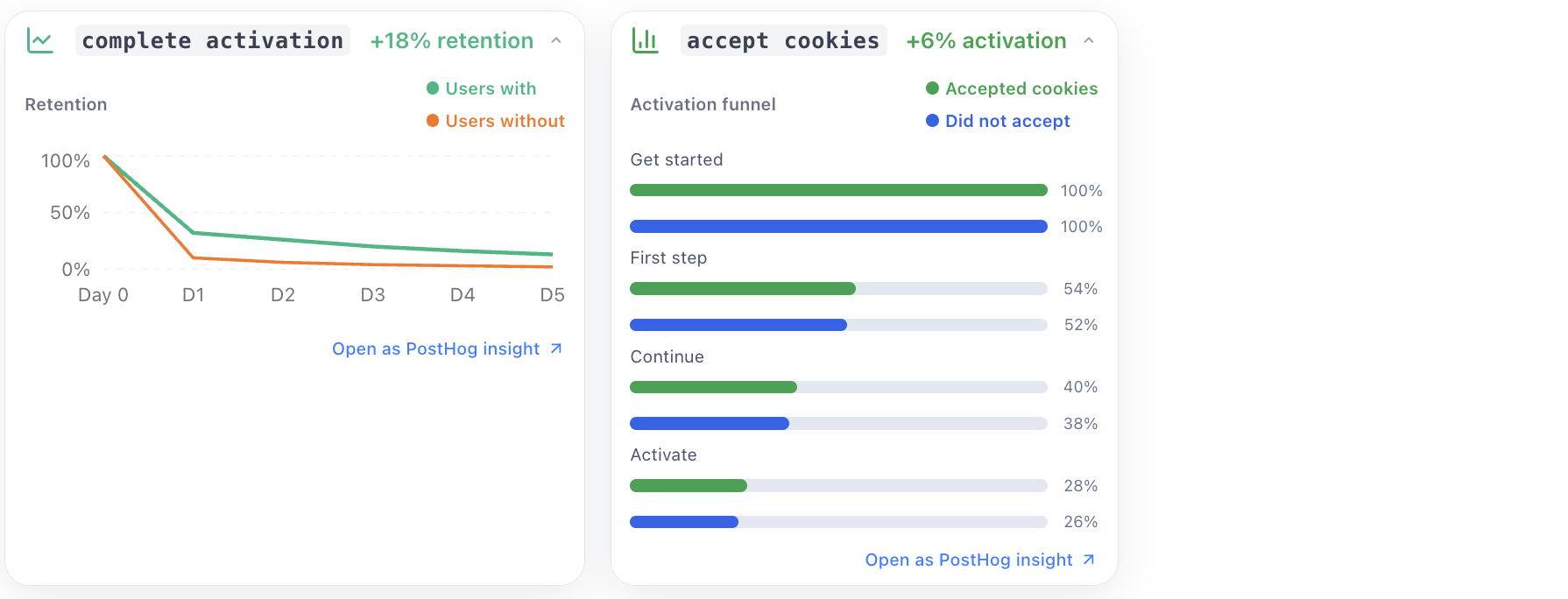
Task: Toggle the Users without legend series
Action: pos(495,121)
